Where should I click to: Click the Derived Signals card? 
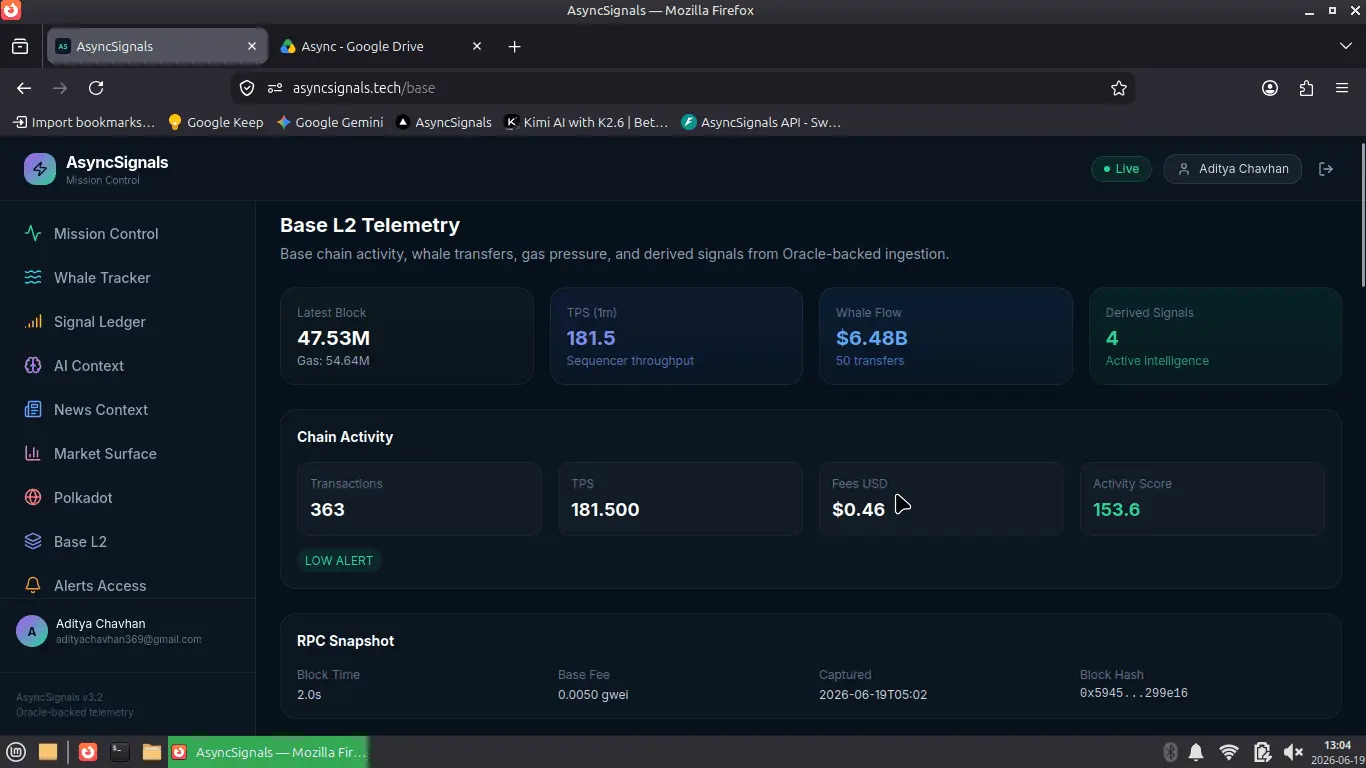coord(1215,336)
